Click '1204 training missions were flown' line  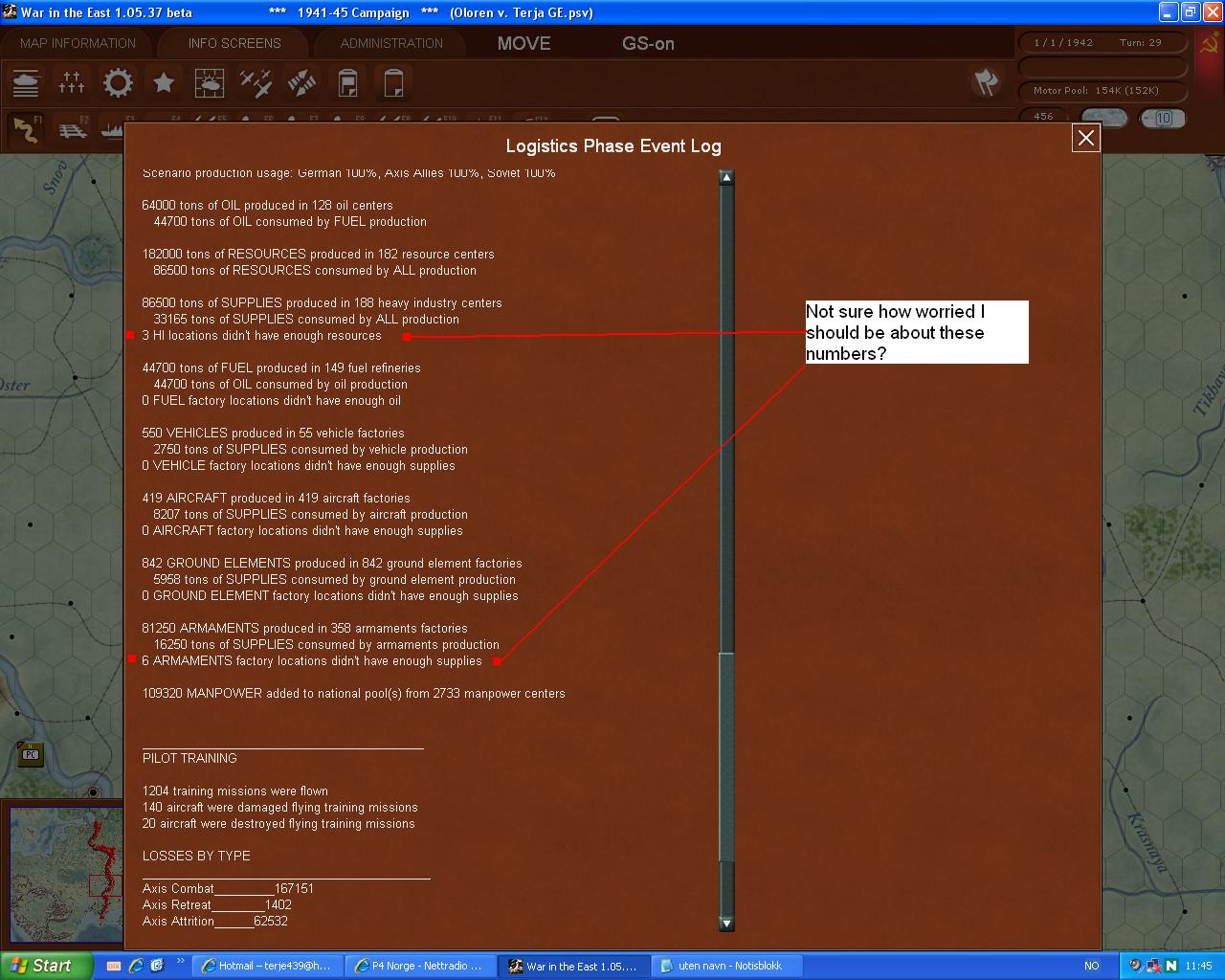point(234,791)
